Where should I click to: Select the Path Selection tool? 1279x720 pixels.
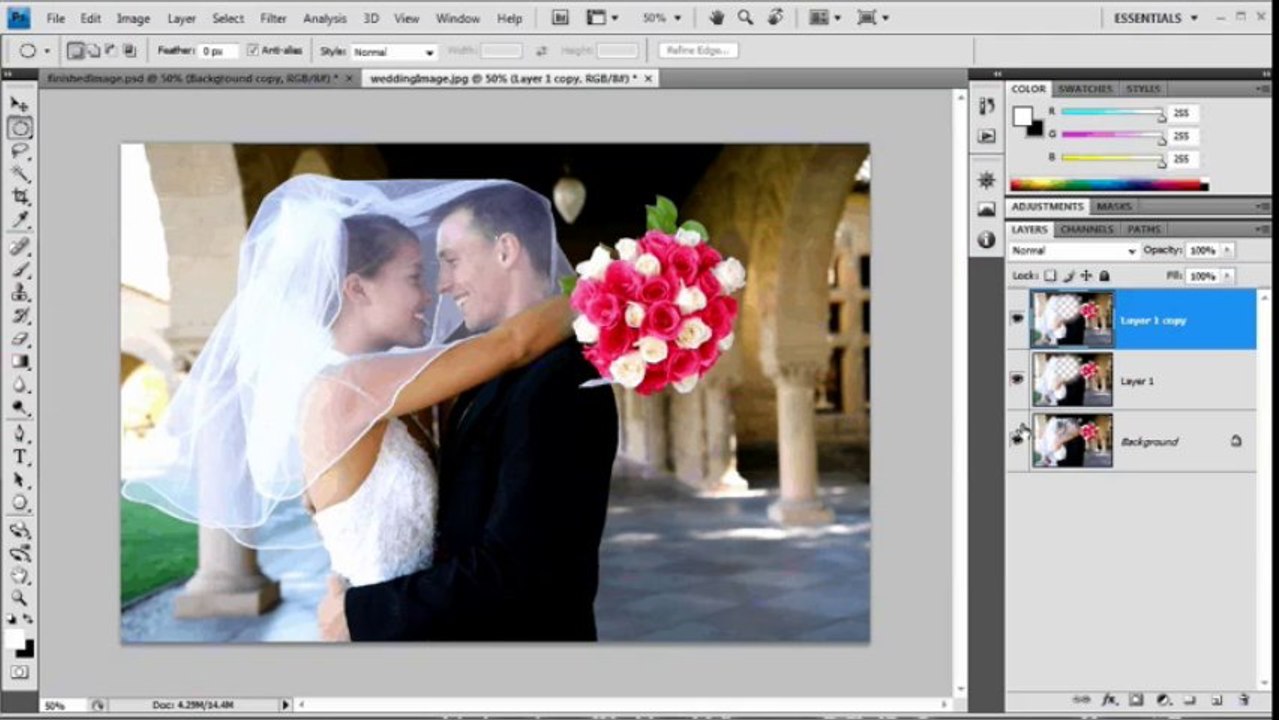tap(20, 480)
